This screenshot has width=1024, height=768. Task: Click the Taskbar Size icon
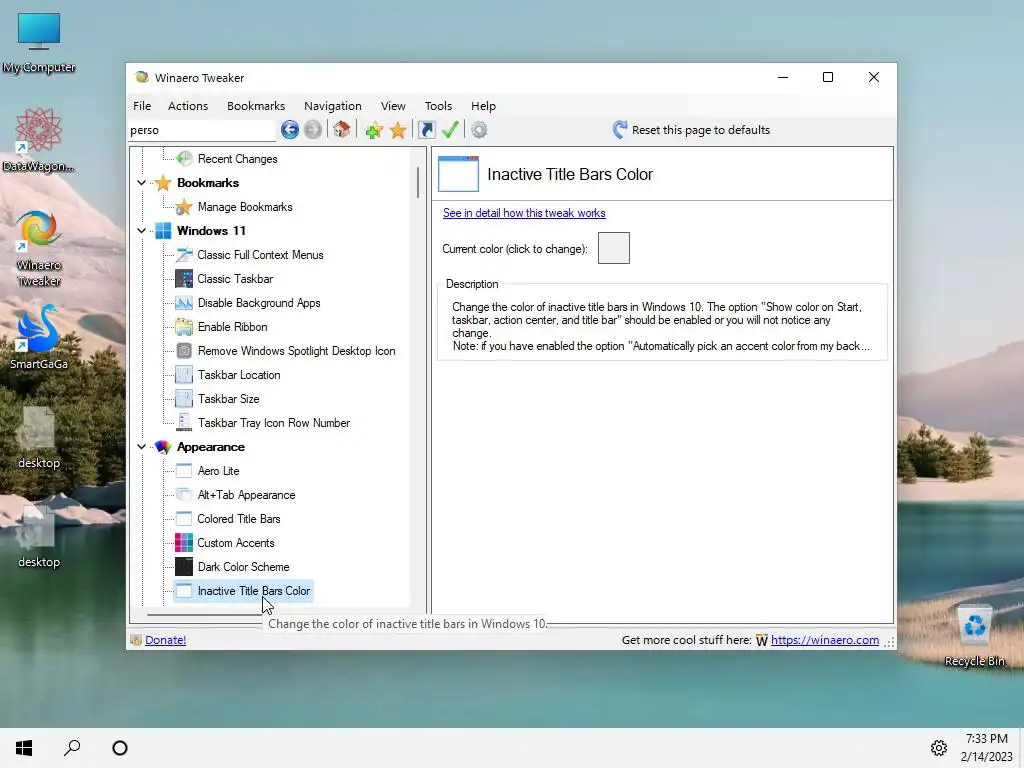click(184, 399)
